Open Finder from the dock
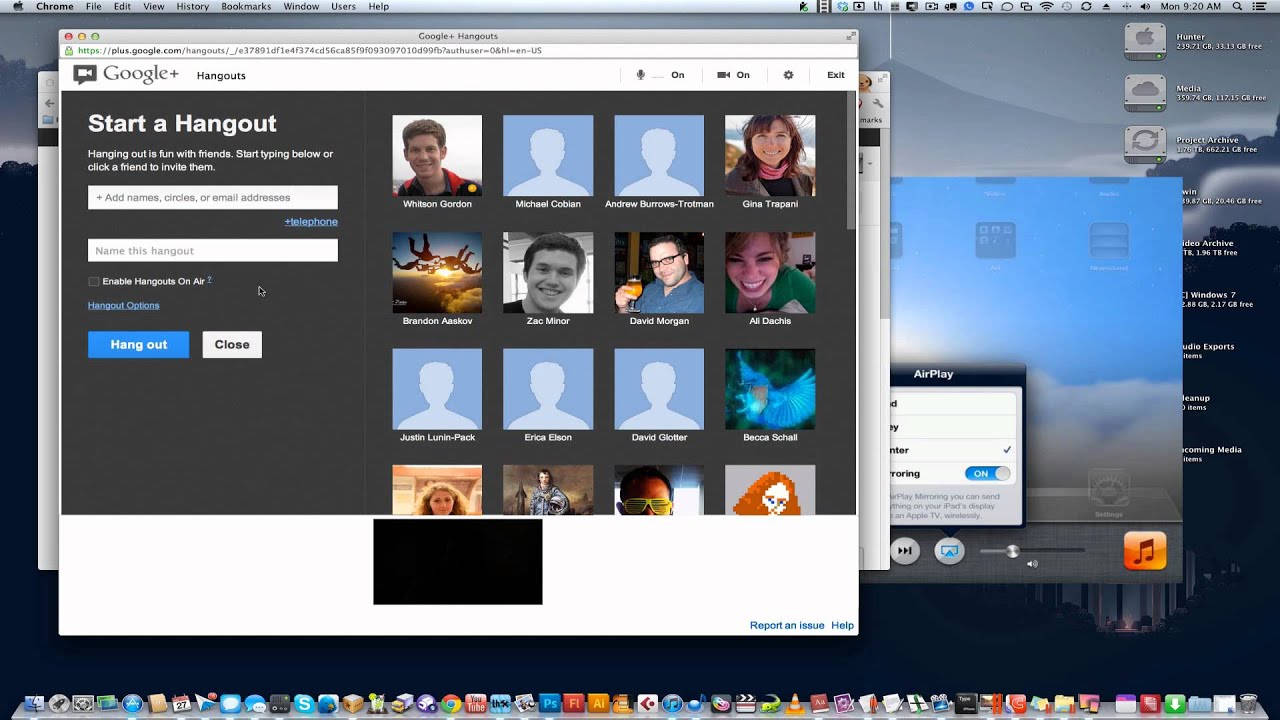 tap(35, 704)
